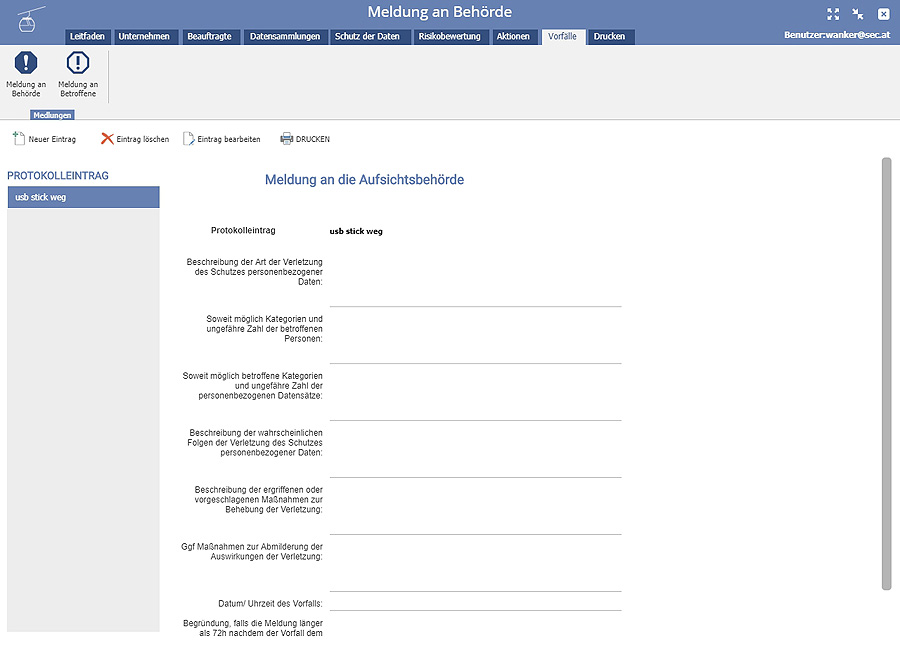The width and height of the screenshot is (900, 648).
Task: Expand window to fullscreen icon
Action: click(x=833, y=14)
